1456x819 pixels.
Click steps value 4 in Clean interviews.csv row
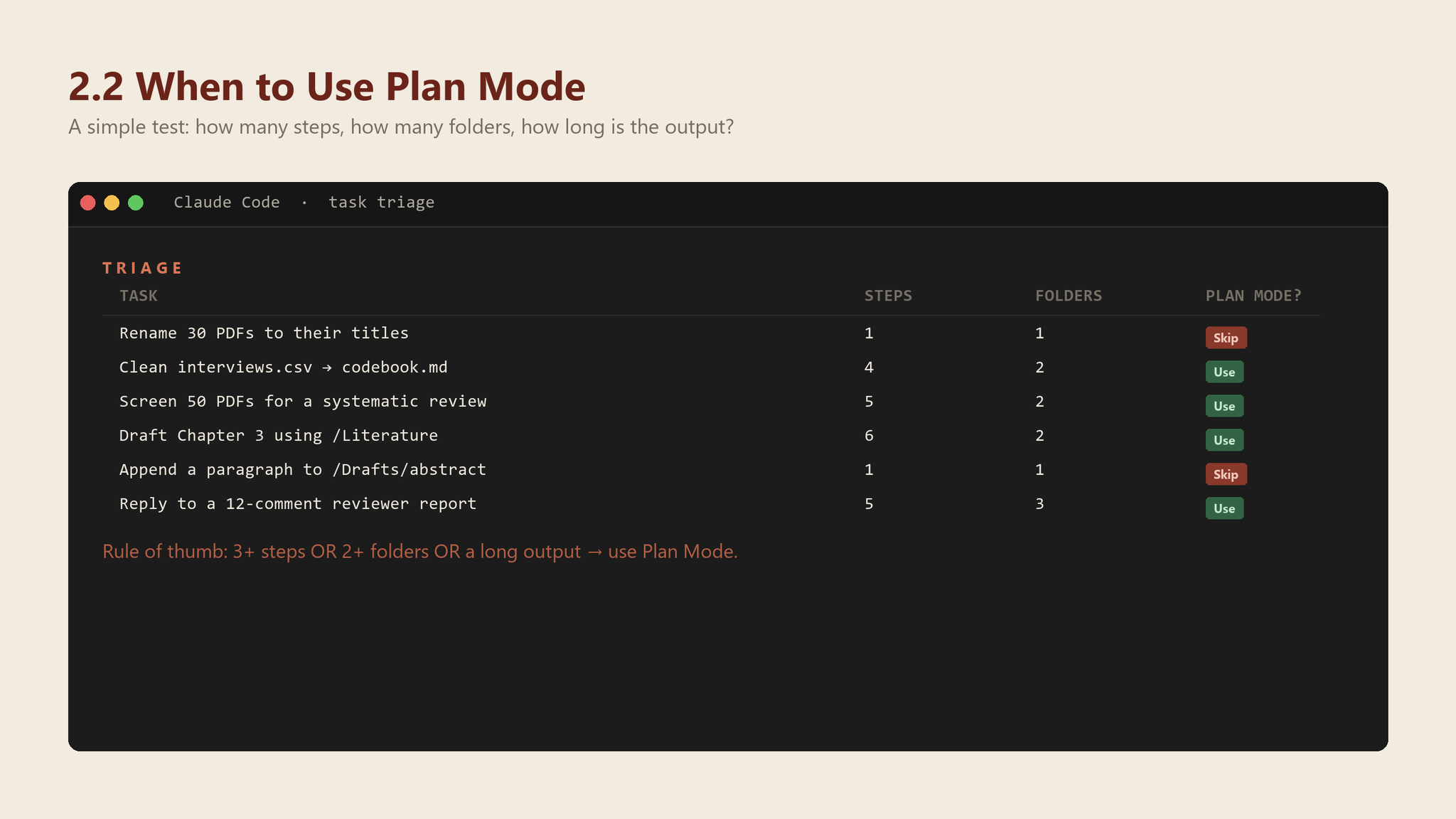869,368
